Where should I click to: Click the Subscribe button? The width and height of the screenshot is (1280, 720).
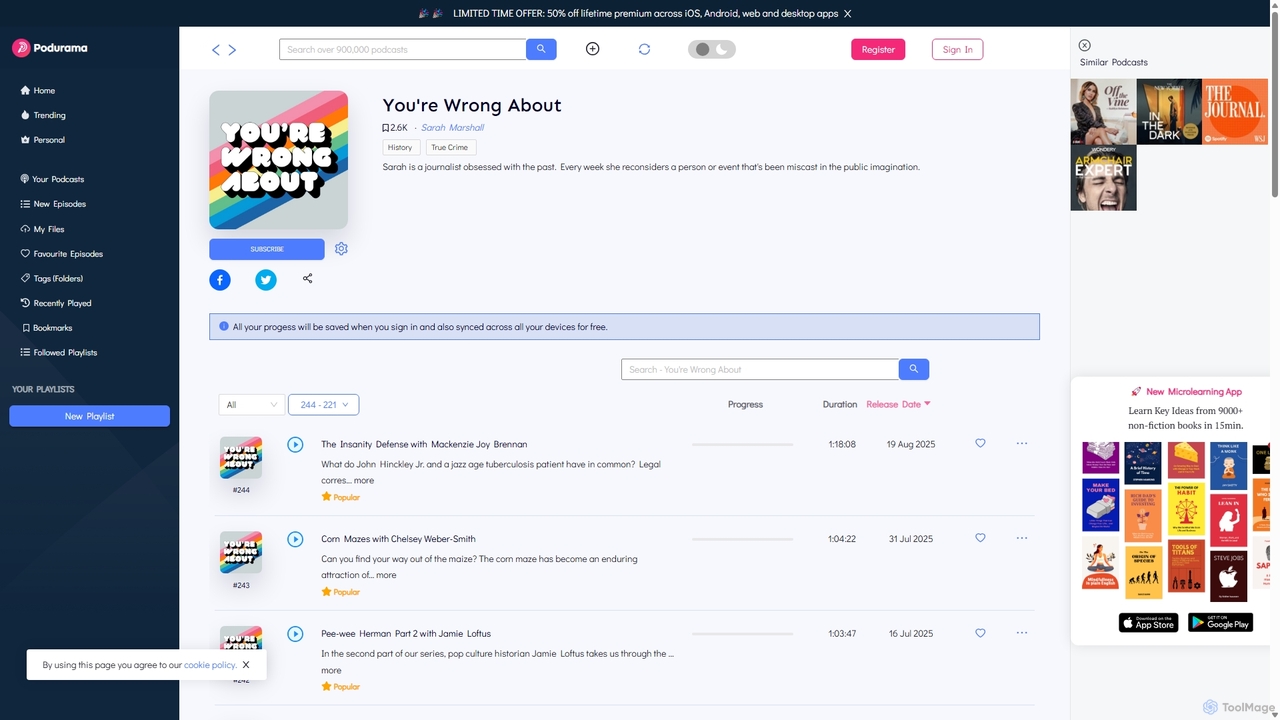pos(267,249)
